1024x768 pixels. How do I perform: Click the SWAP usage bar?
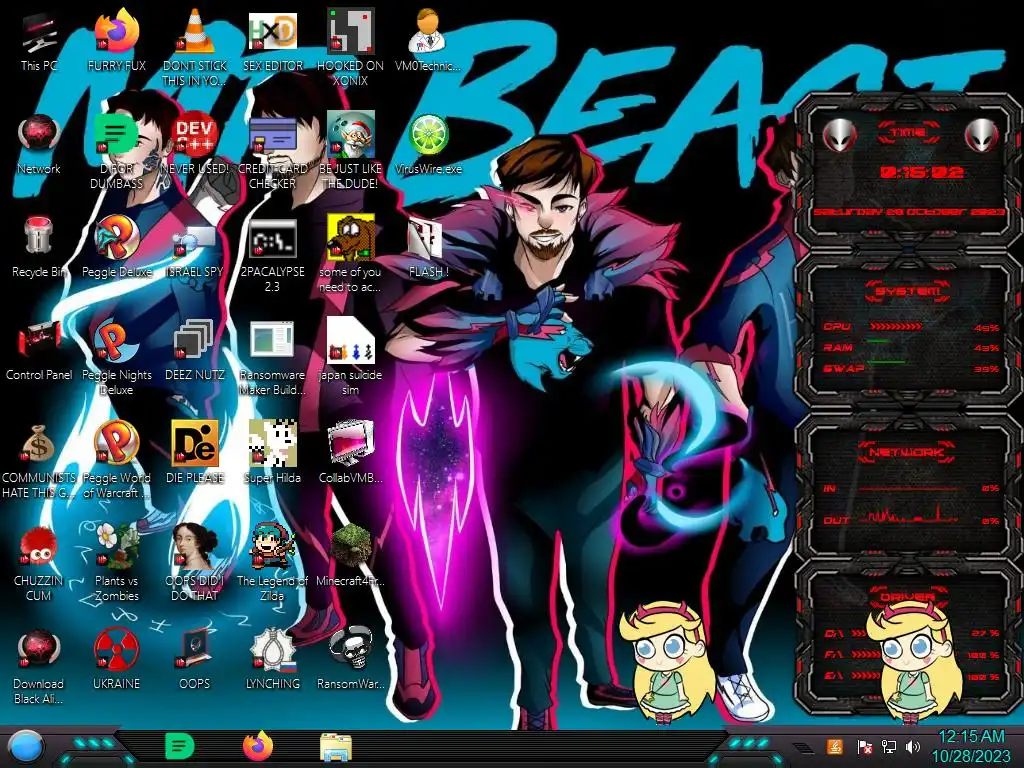coord(886,361)
